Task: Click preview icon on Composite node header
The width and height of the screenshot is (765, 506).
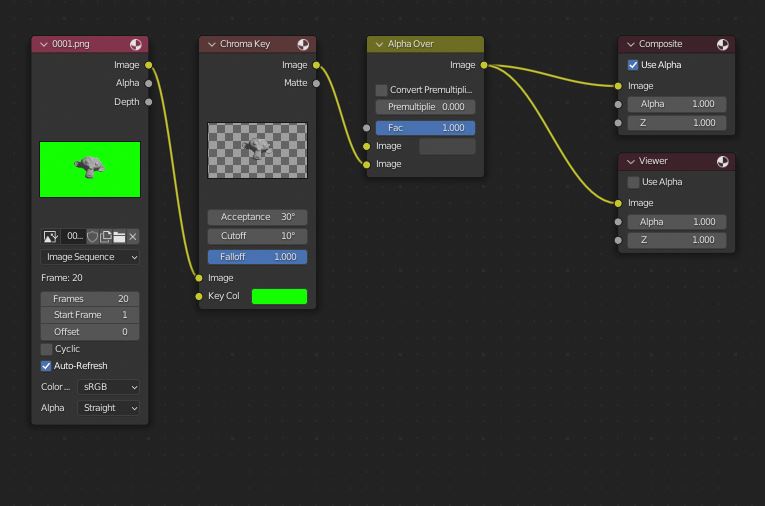Action: [x=722, y=44]
